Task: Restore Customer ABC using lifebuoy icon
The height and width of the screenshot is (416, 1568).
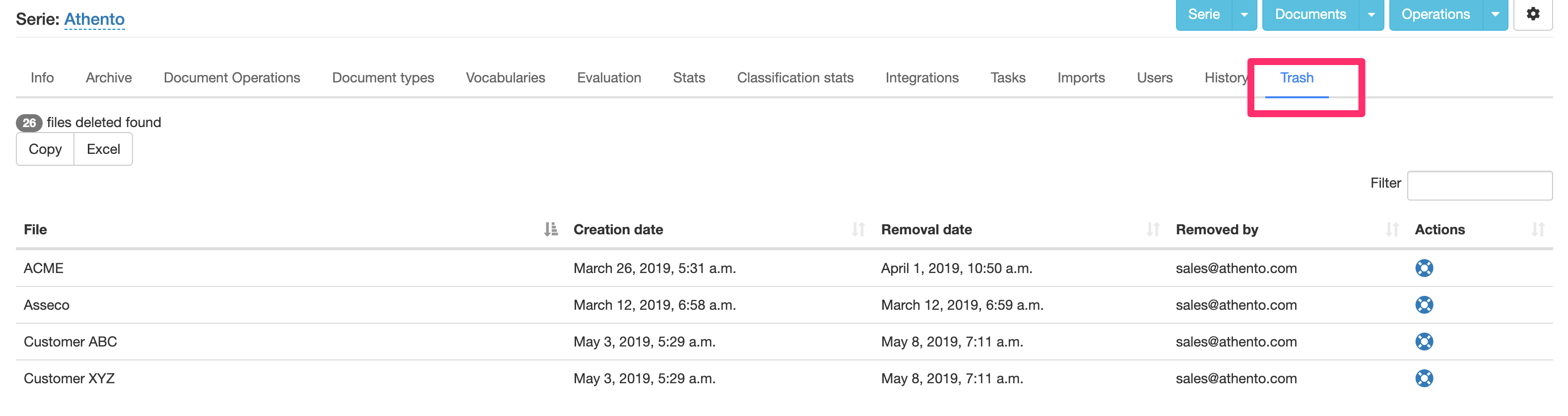Action: pyautogui.click(x=1424, y=341)
